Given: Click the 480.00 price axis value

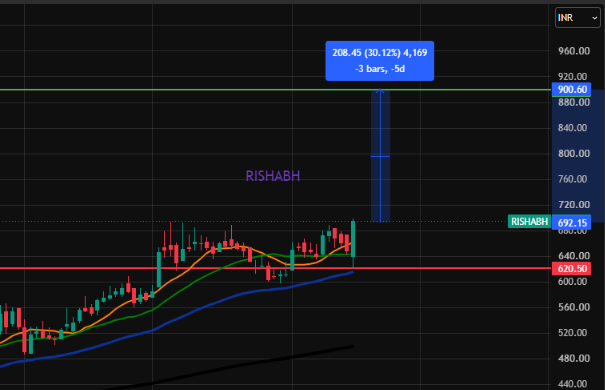Looking at the screenshot, I should (574, 358).
